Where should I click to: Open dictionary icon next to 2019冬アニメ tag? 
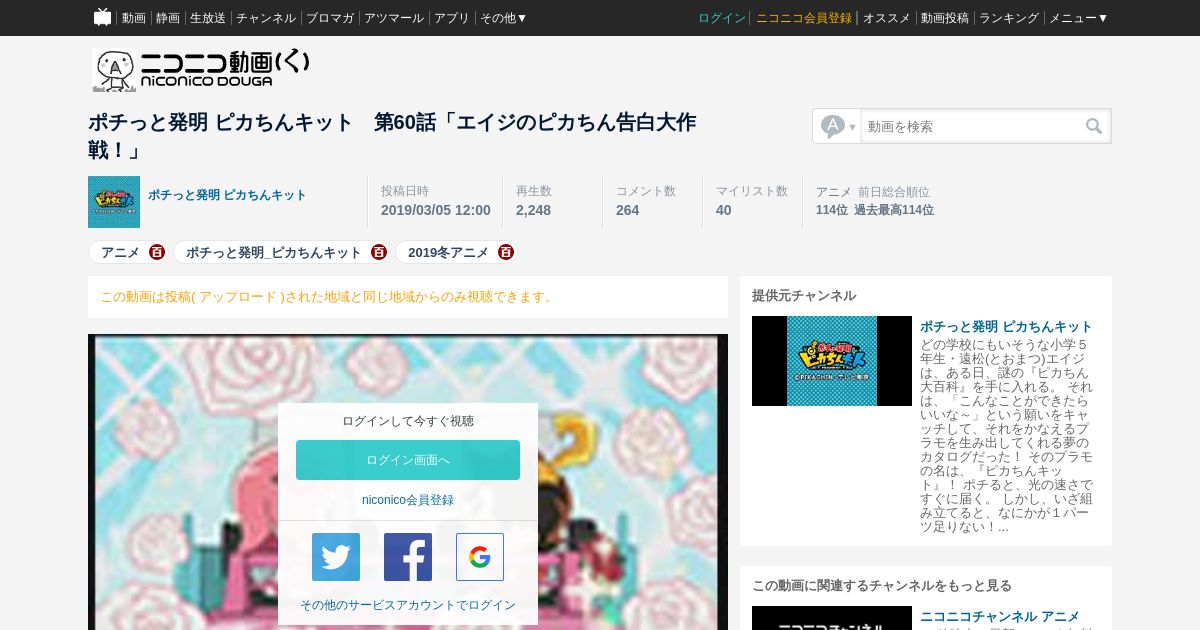tap(506, 252)
